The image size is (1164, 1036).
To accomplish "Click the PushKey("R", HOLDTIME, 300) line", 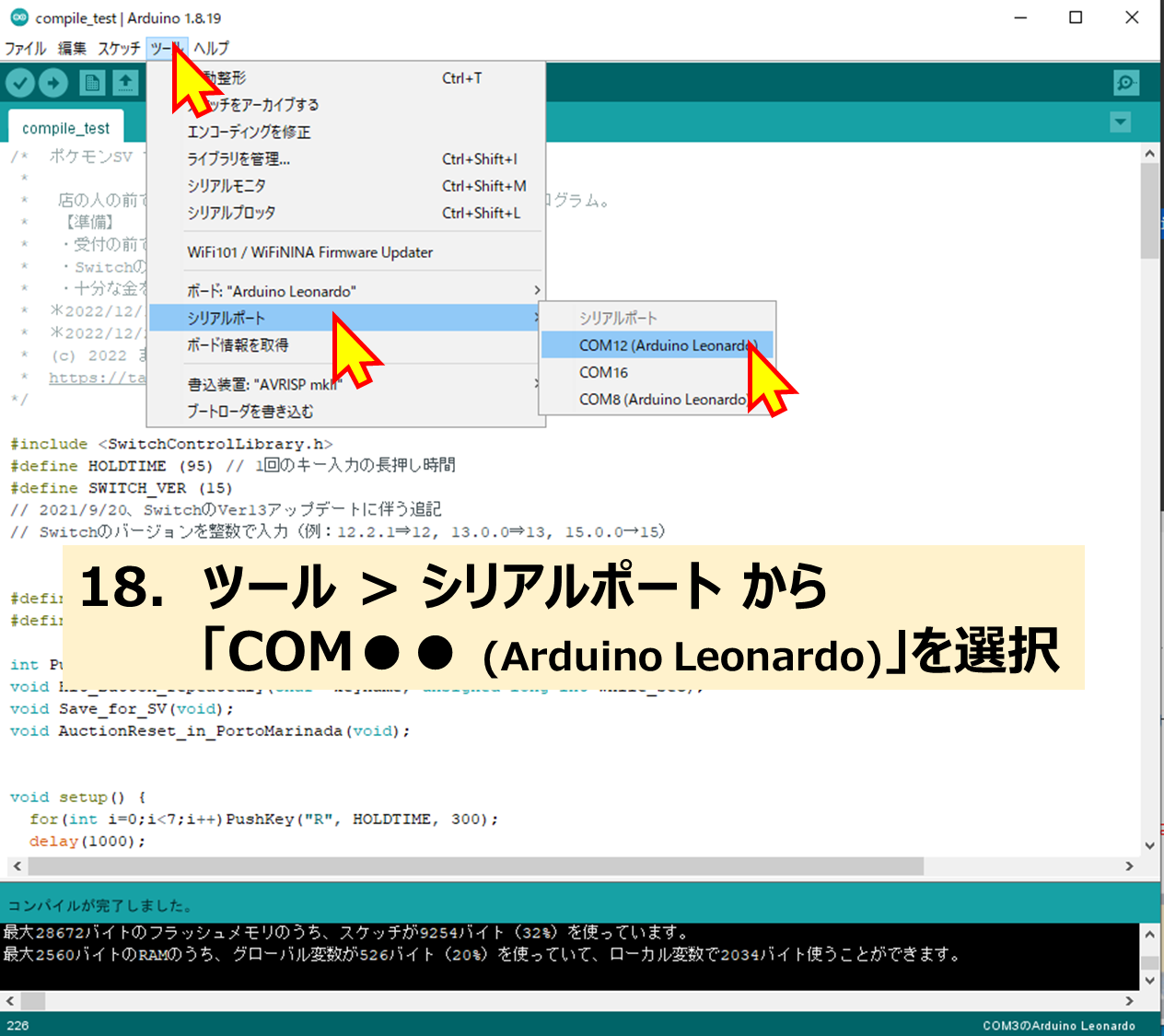I will click(x=263, y=820).
